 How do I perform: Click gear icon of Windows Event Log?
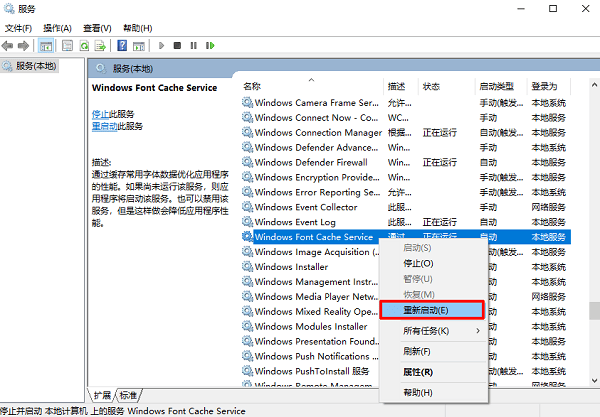[248, 222]
